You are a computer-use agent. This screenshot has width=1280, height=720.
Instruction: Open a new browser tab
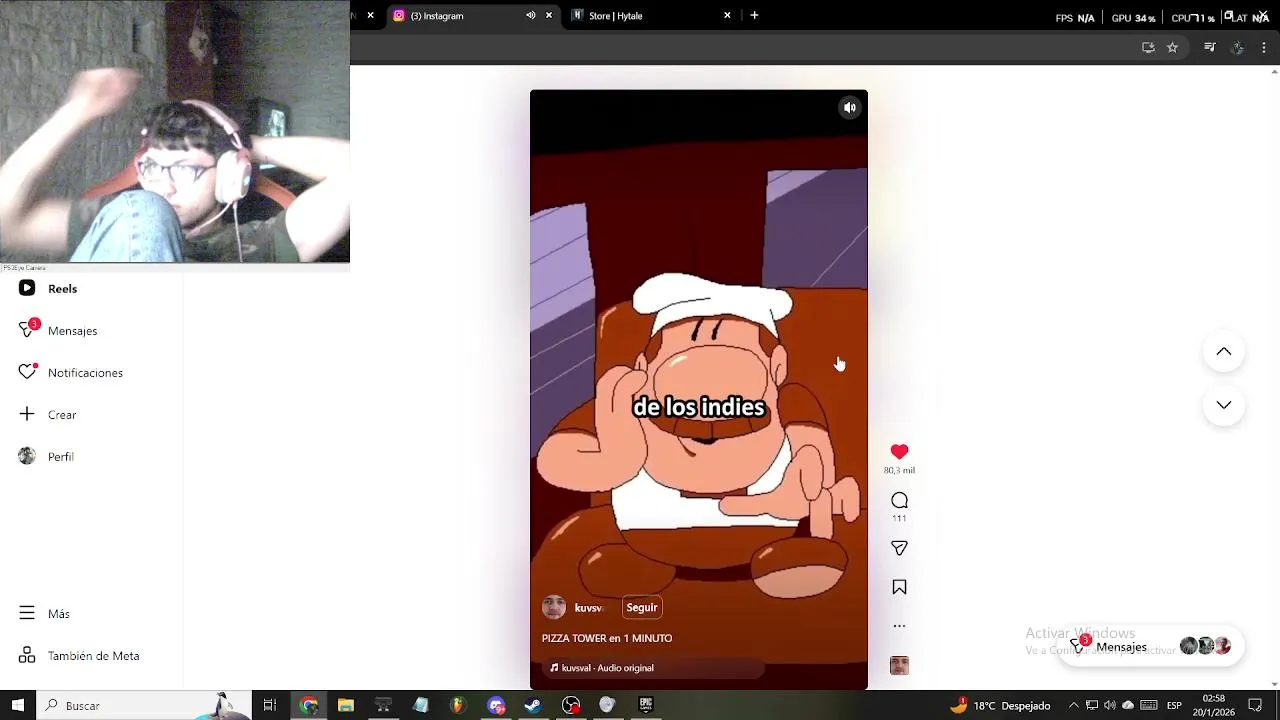[x=754, y=15]
